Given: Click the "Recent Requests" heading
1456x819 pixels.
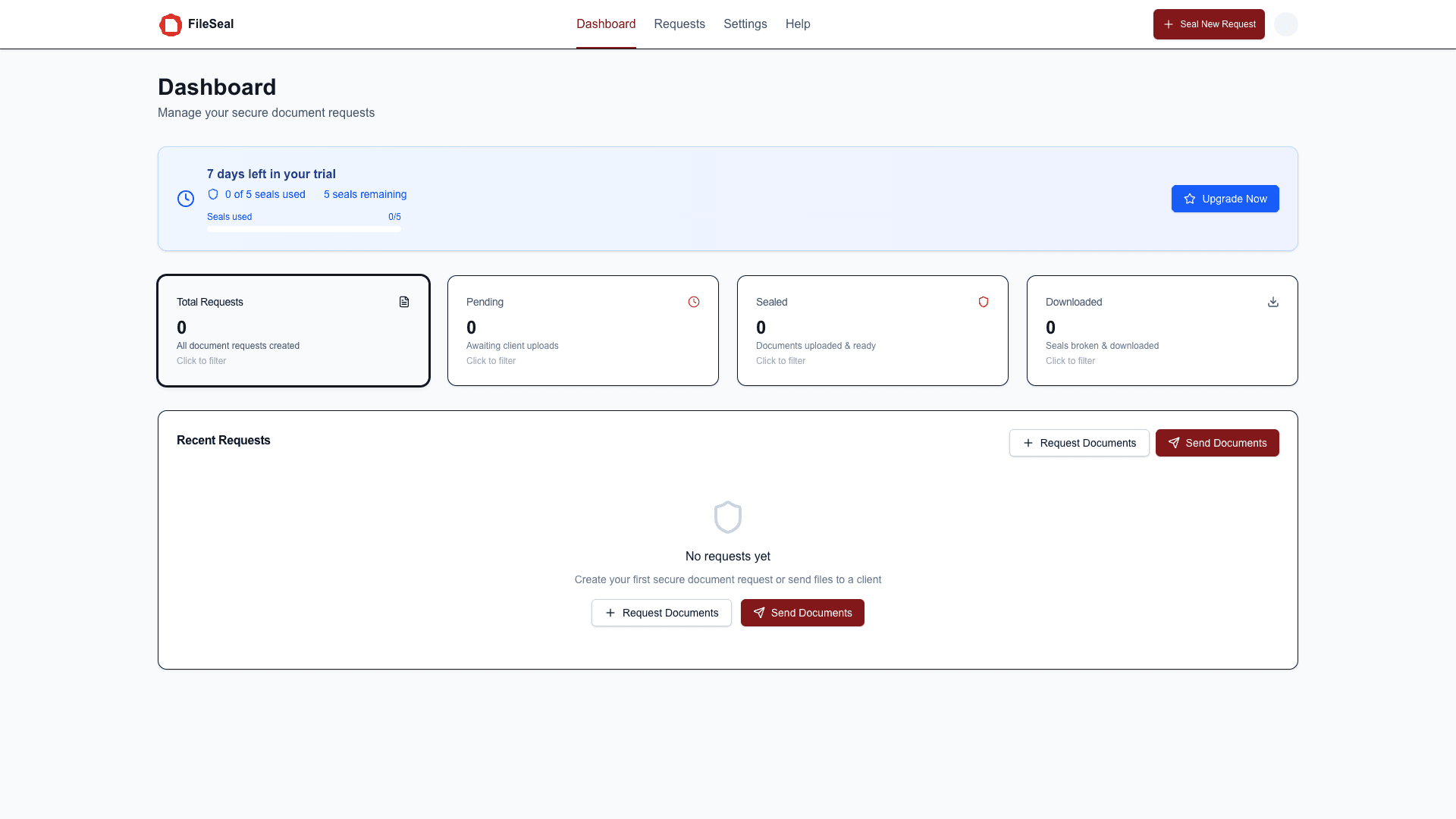Looking at the screenshot, I should click(x=224, y=441).
